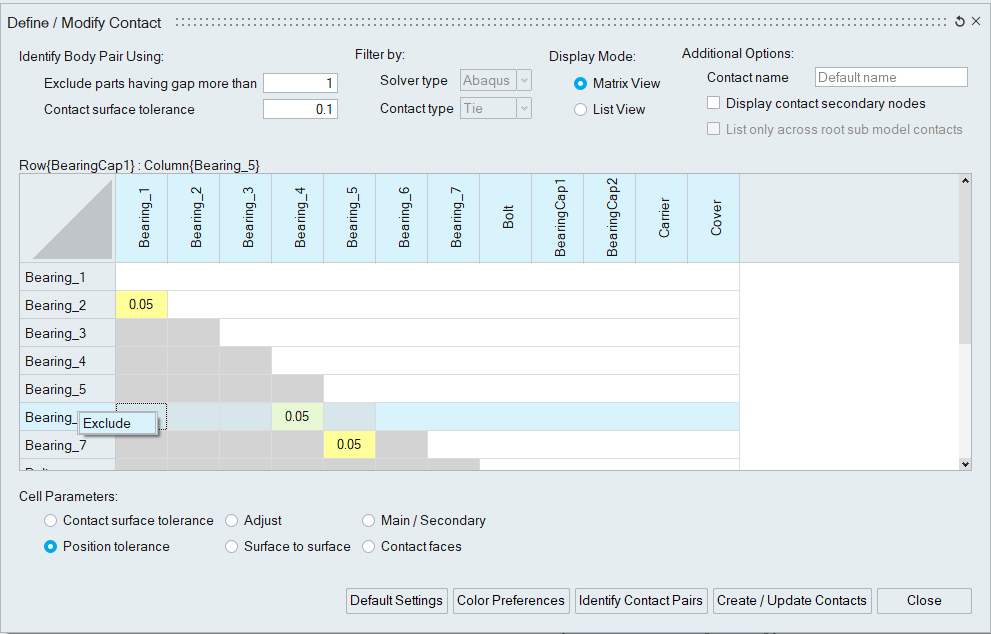Select Surface to surface option

pos(232,547)
